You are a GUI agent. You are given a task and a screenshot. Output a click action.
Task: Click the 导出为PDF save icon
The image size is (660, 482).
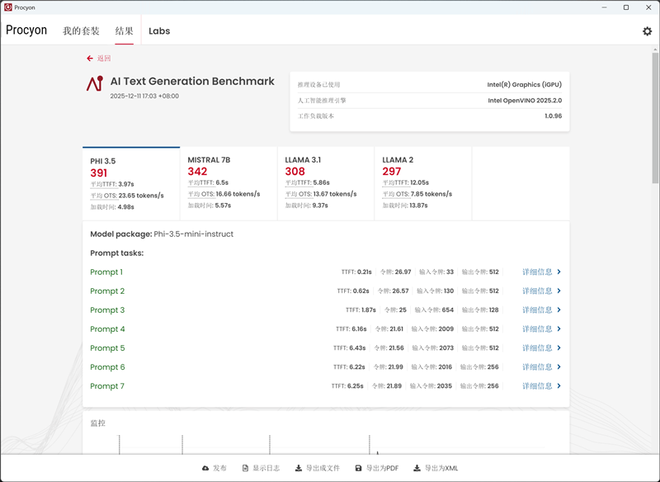359,468
